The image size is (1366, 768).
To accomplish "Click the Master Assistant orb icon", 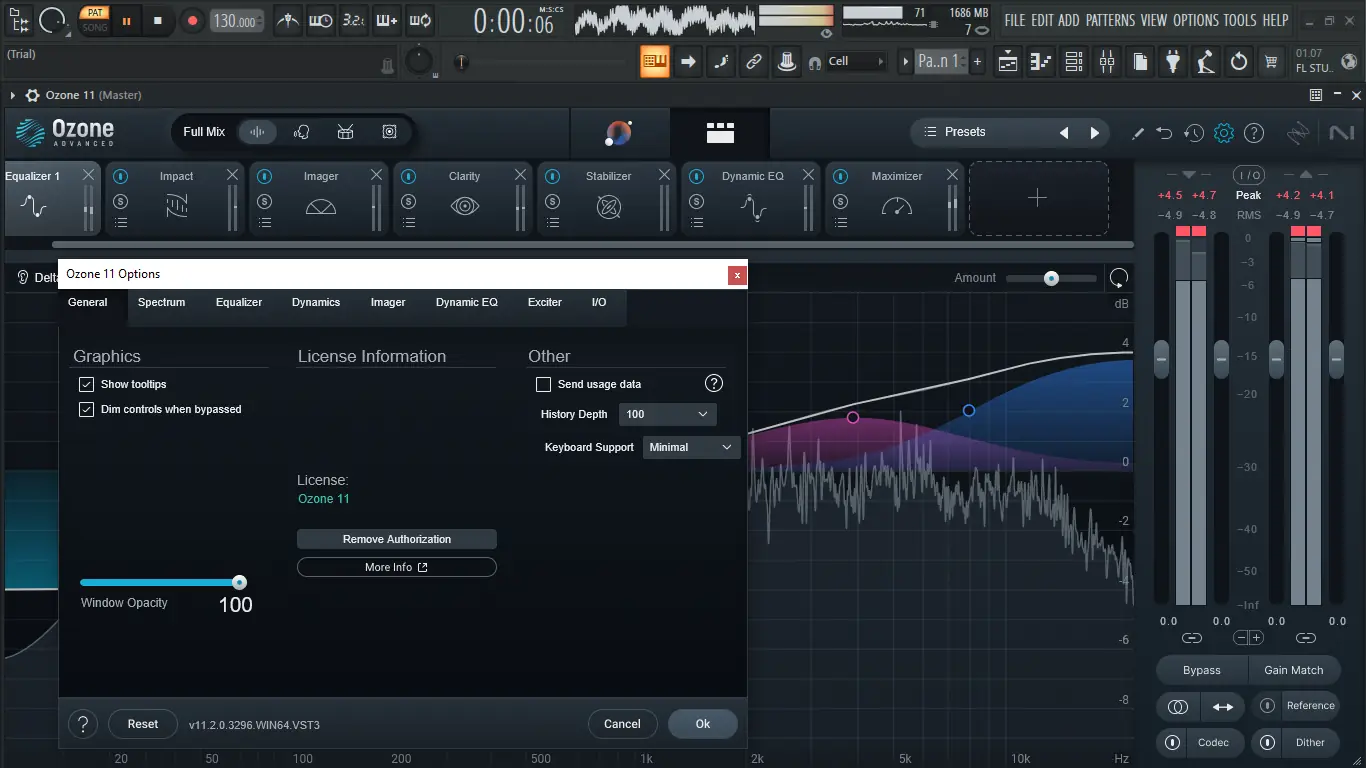I will pos(619,132).
